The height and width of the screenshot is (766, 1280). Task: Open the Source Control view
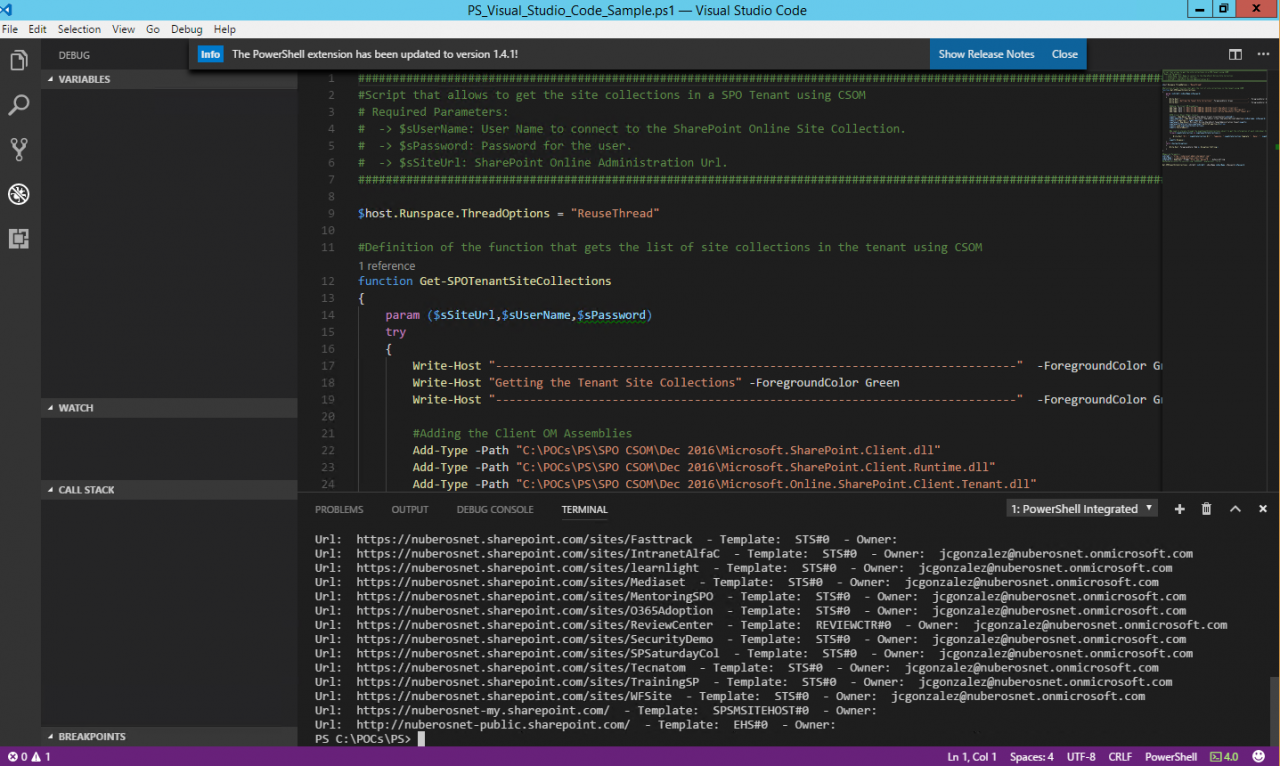18,150
